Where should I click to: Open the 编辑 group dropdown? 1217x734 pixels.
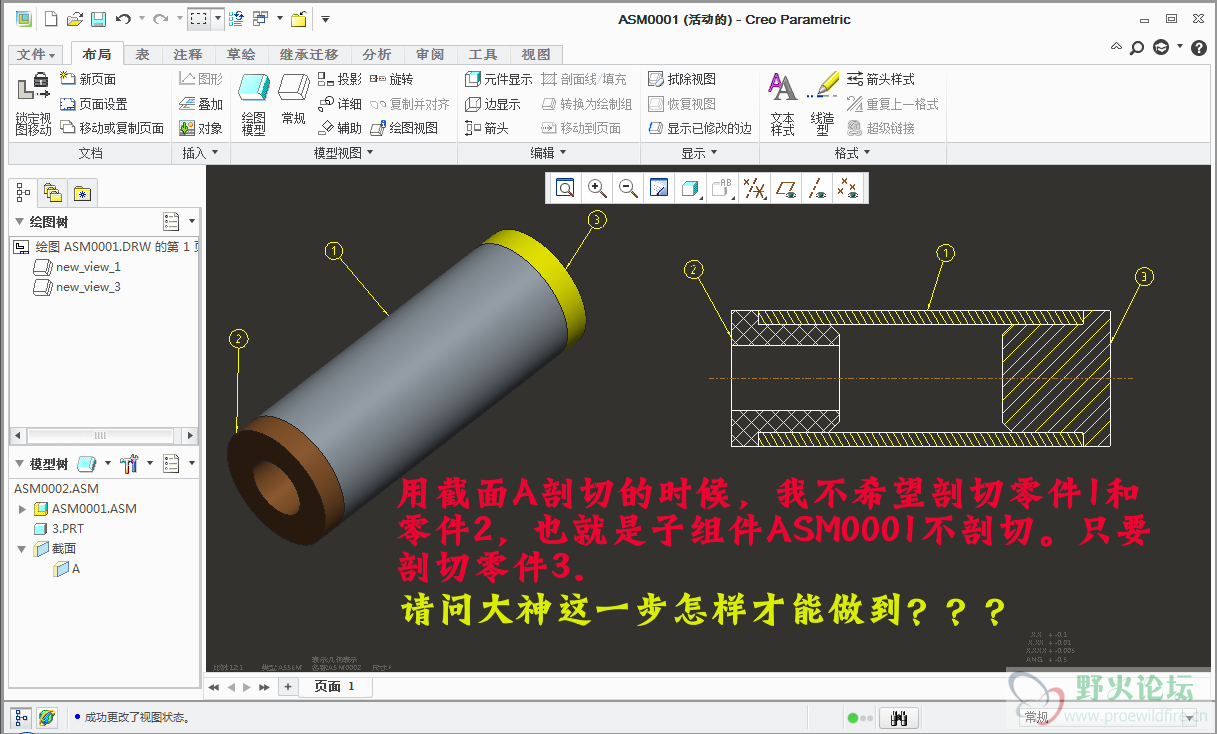(x=548, y=153)
